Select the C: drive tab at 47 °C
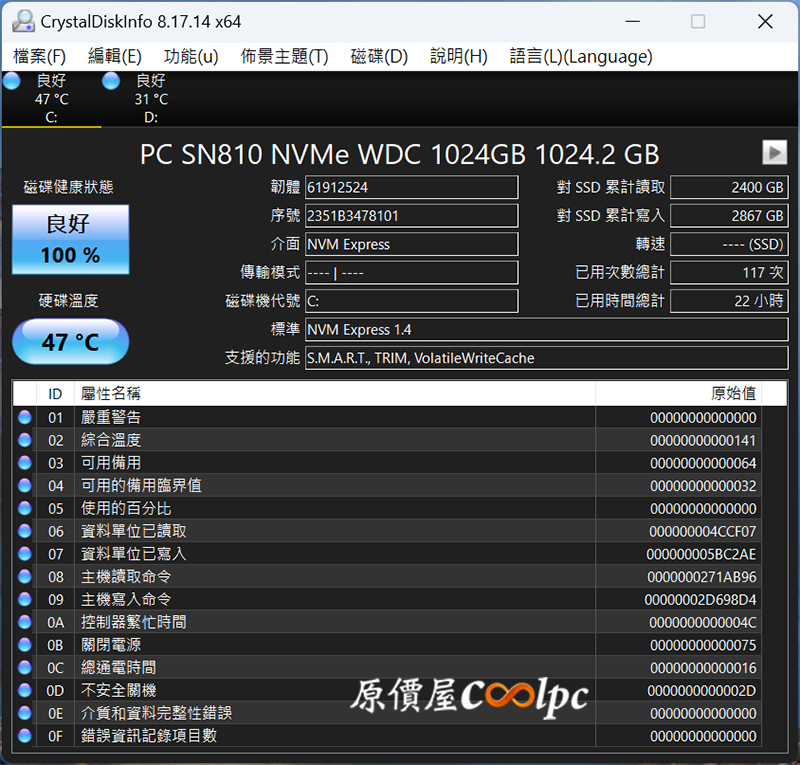The width and height of the screenshot is (800, 765). 52,99
